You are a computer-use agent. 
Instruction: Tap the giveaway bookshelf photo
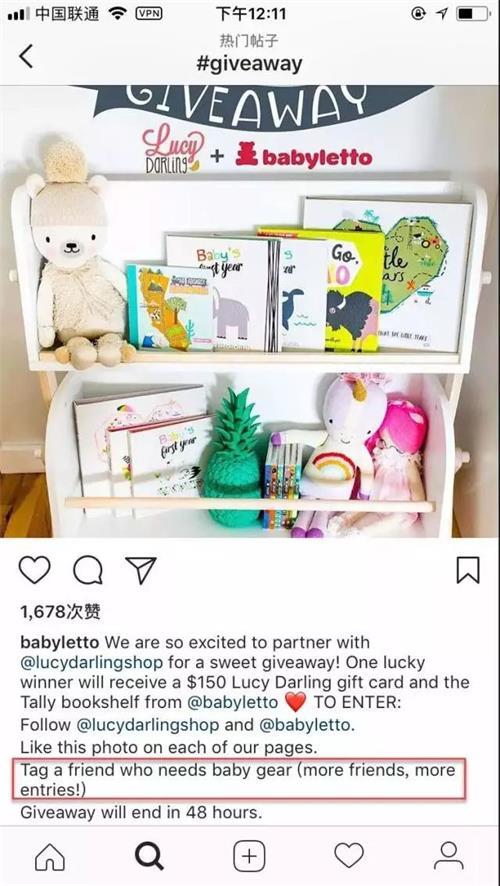pyautogui.click(x=250, y=311)
